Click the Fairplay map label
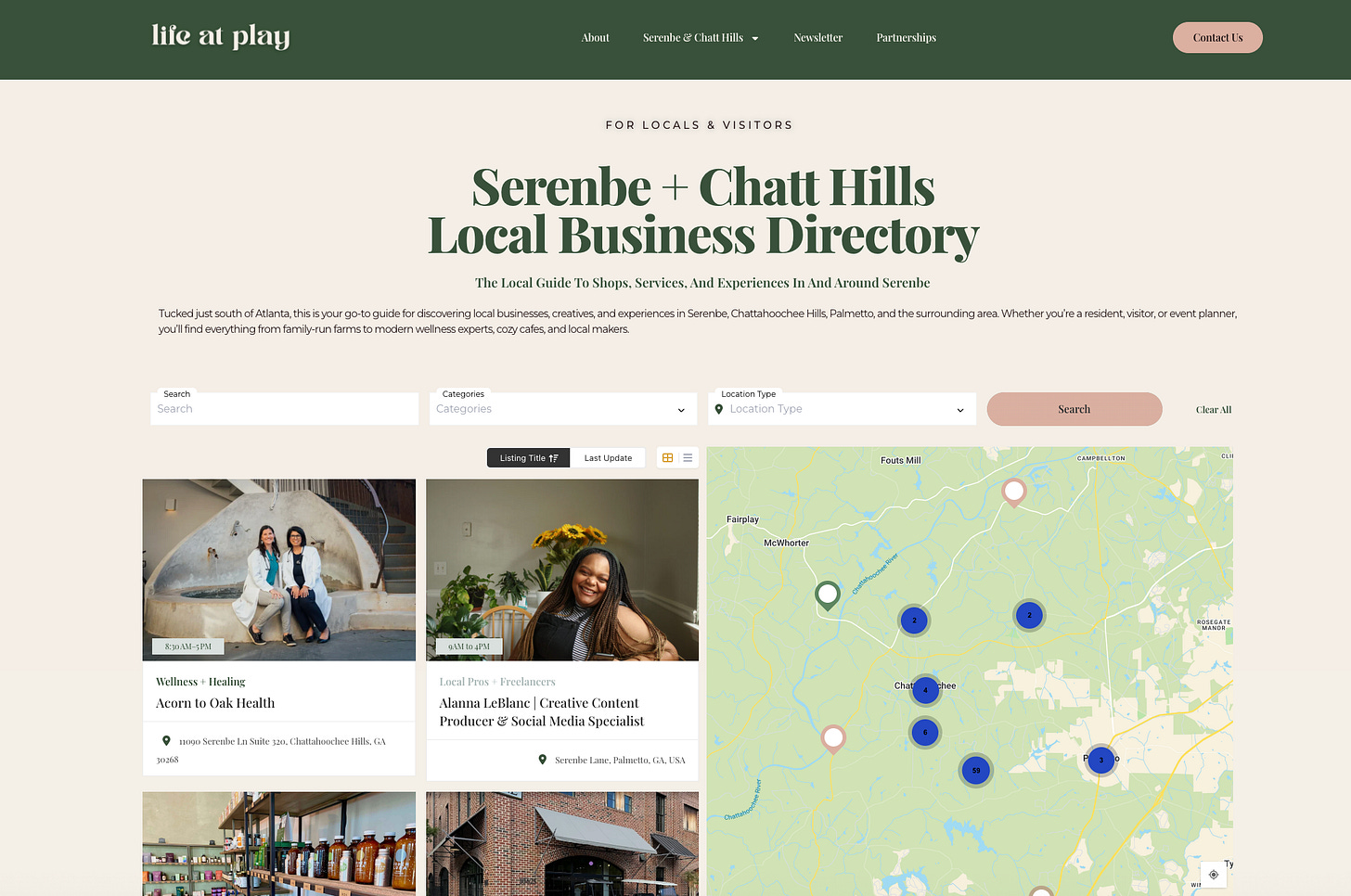The height and width of the screenshot is (896, 1351). point(742,519)
